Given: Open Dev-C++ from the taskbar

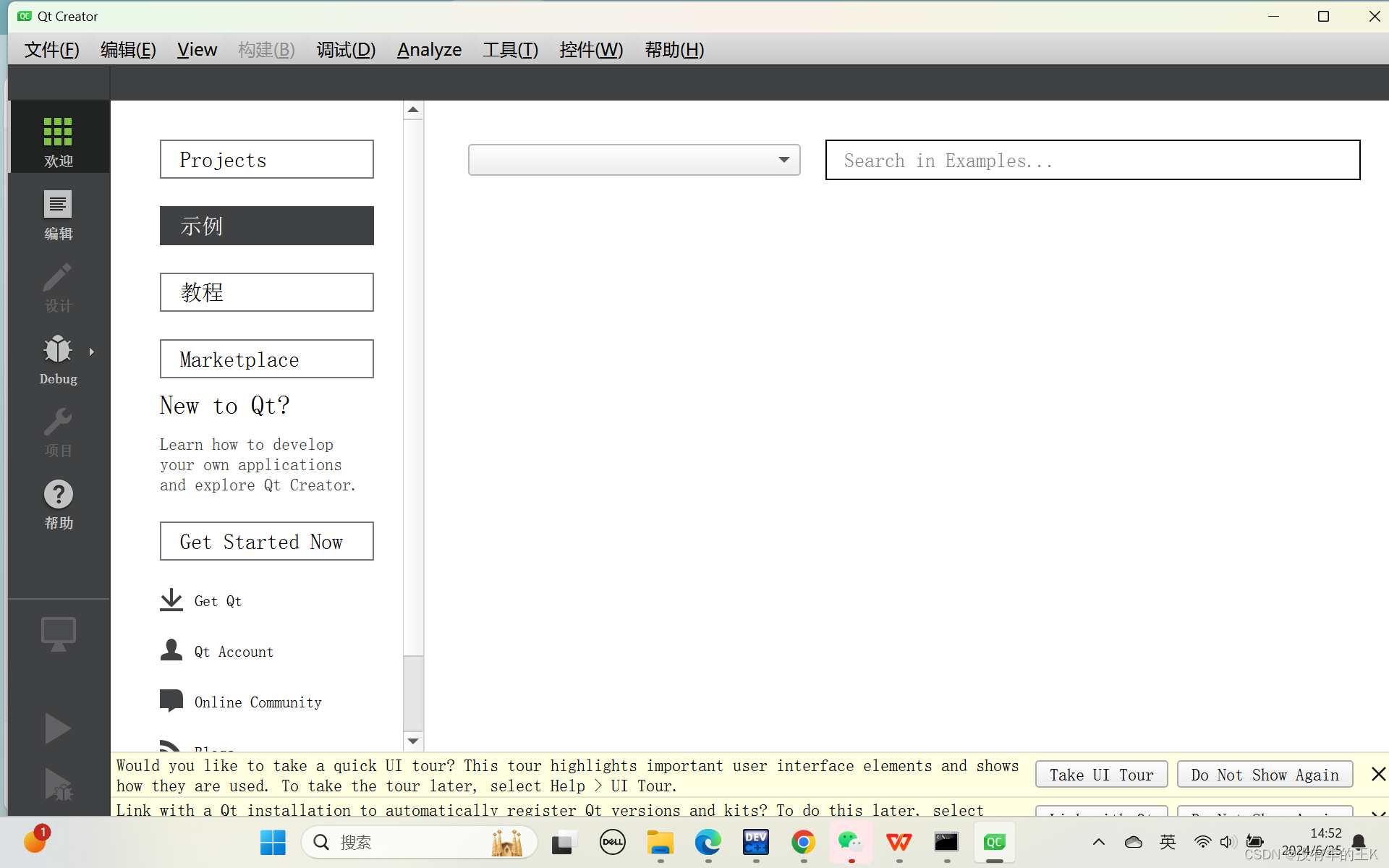Looking at the screenshot, I should coord(756,842).
